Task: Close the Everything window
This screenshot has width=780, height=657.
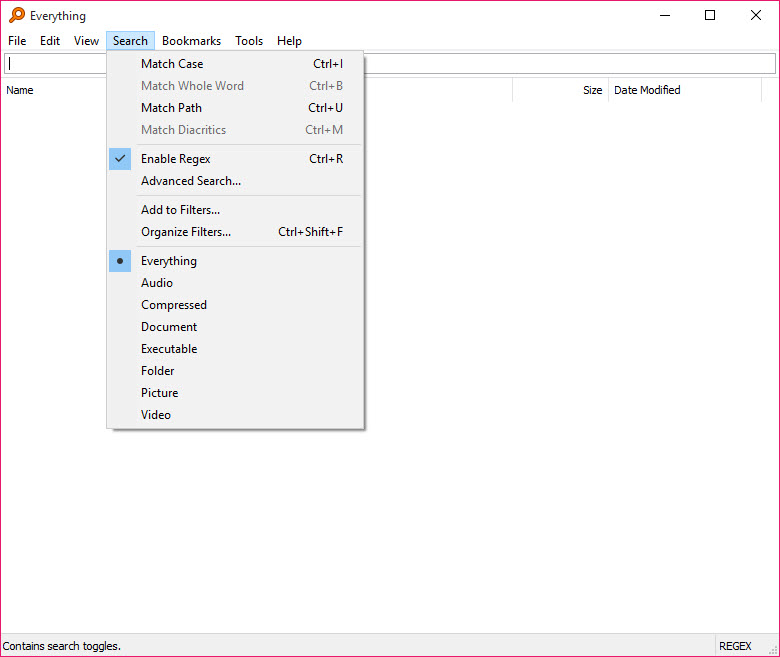Action: coord(756,15)
